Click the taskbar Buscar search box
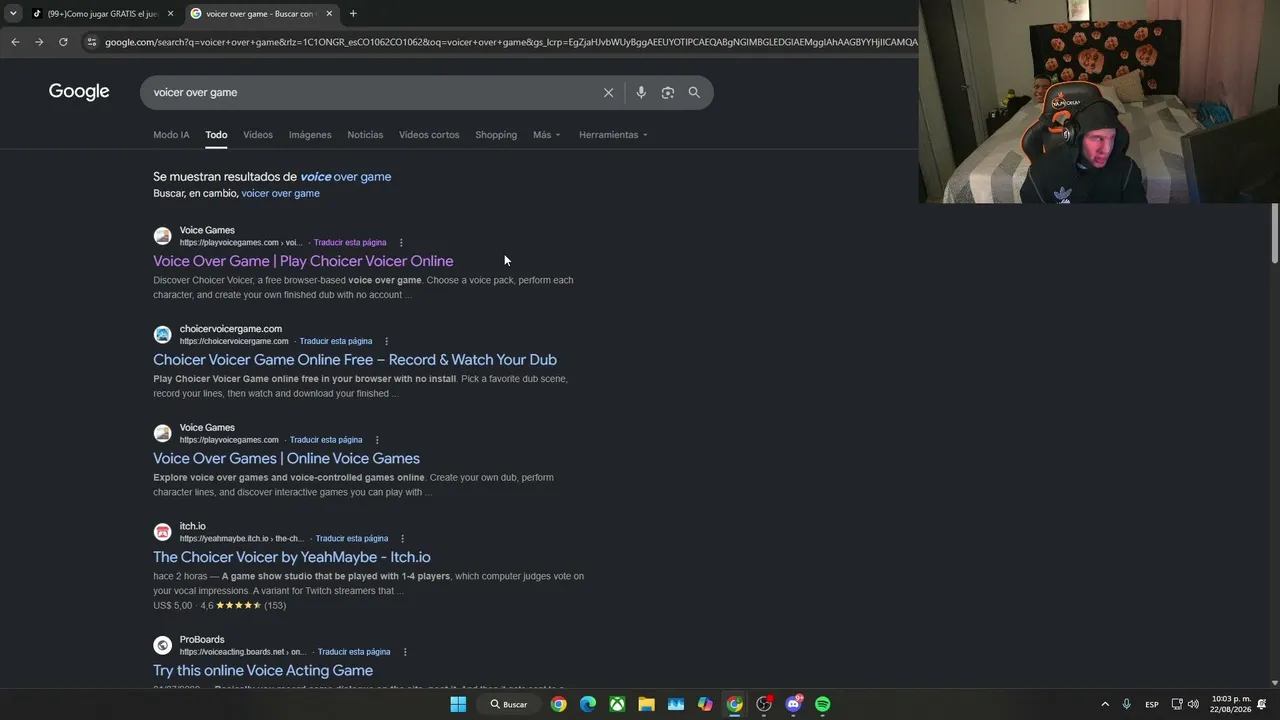Image resolution: width=1280 pixels, height=720 pixels. tap(509, 704)
